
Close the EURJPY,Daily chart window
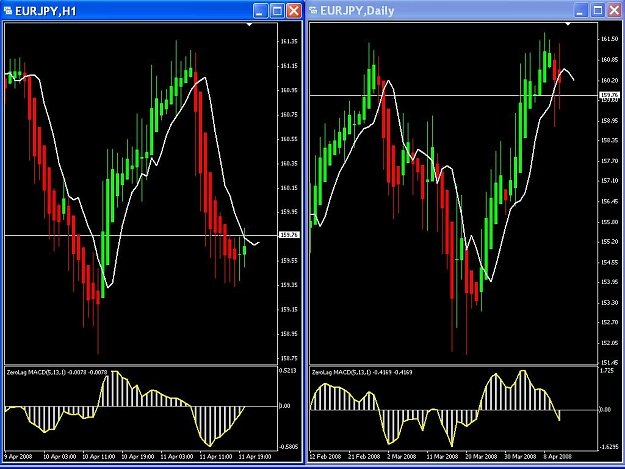(614, 11)
